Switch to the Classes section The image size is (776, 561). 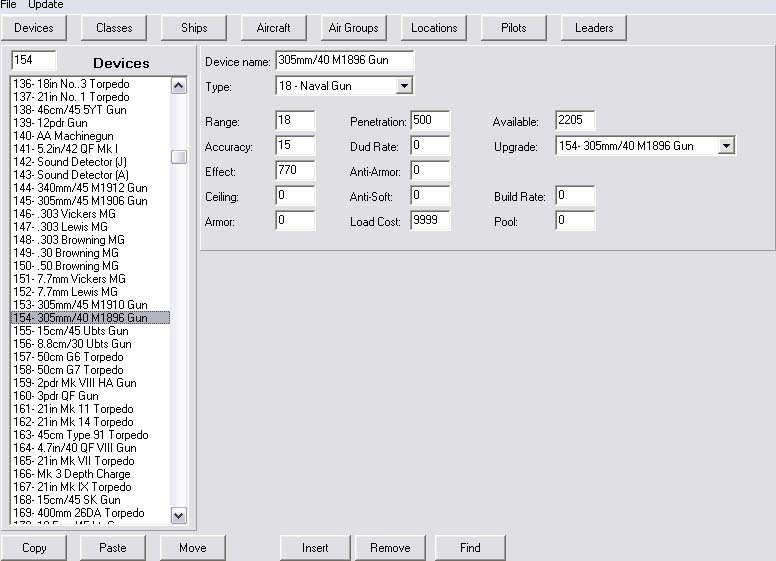point(114,28)
